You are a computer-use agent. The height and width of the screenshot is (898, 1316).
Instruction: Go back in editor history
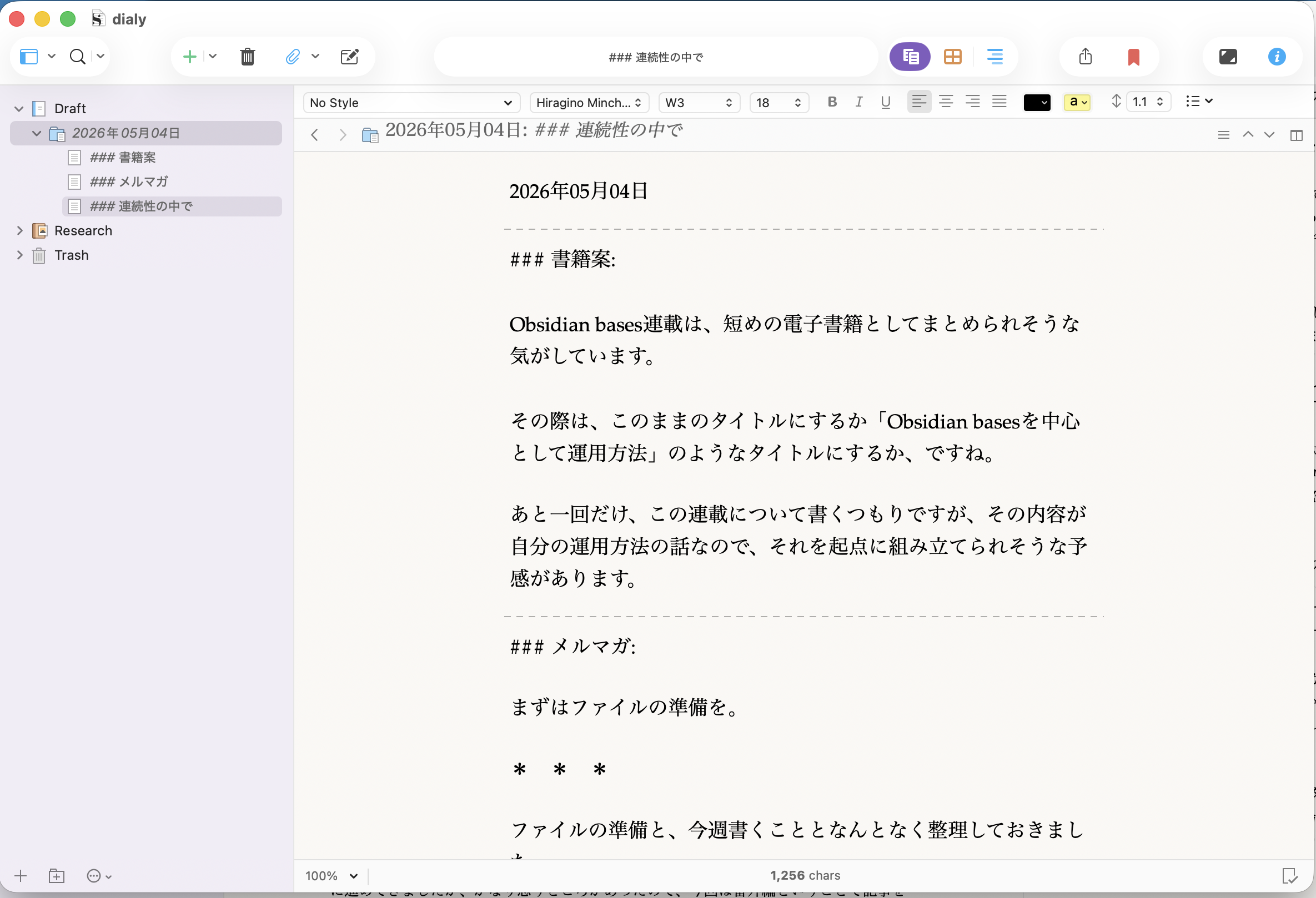click(315, 135)
